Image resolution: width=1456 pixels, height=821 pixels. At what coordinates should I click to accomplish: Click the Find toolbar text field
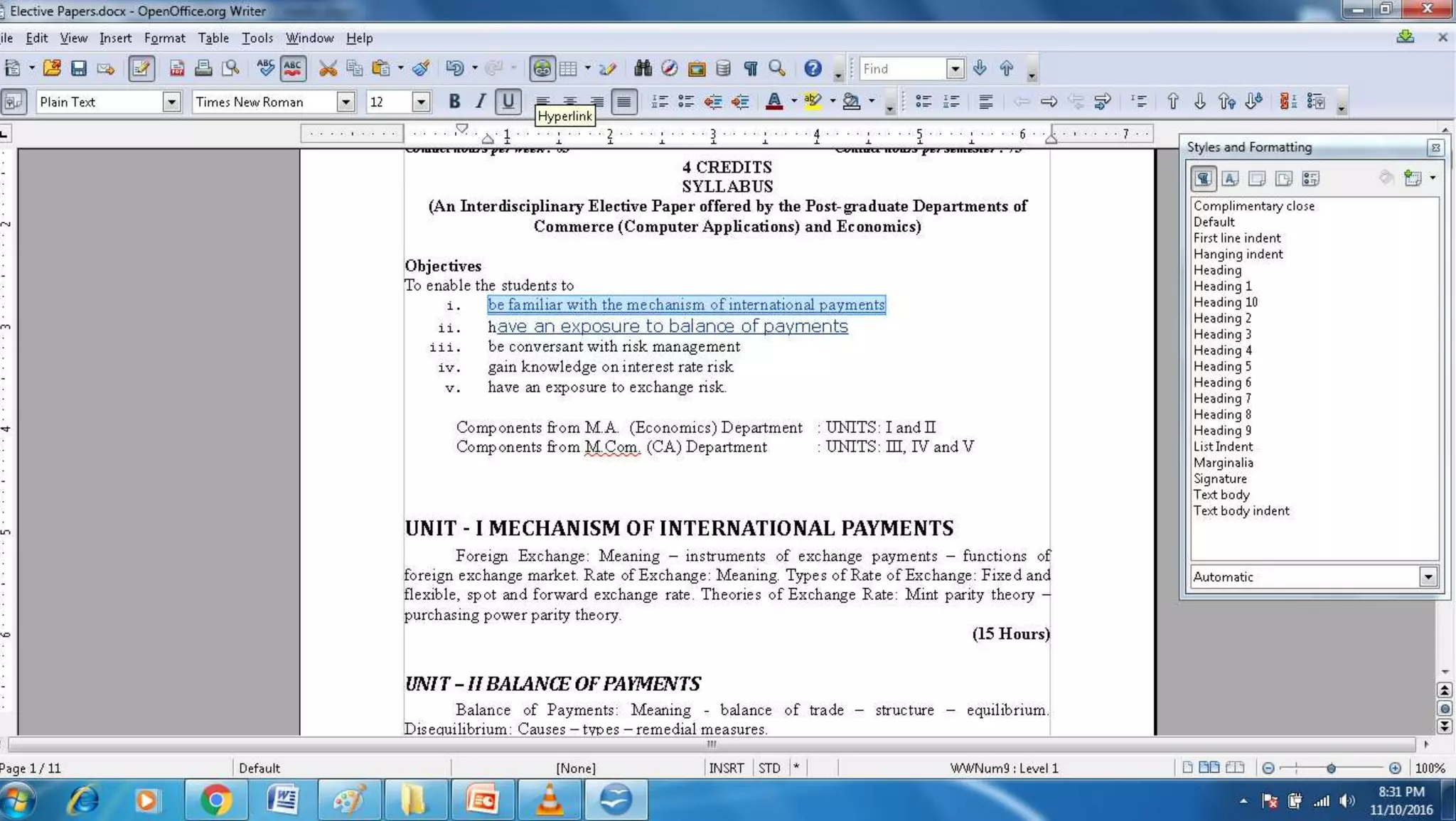point(903,68)
